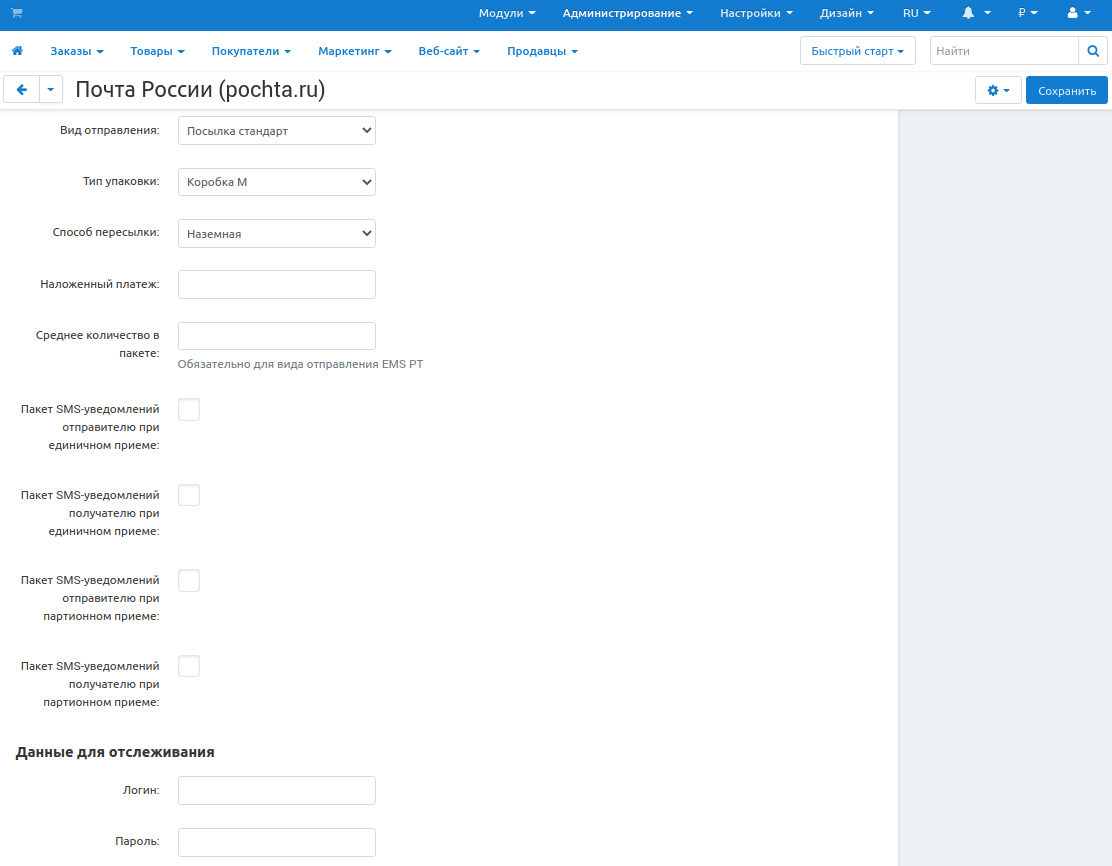The height and width of the screenshot is (866, 1112).
Task: Click the search magnifier button
Action: [1093, 51]
